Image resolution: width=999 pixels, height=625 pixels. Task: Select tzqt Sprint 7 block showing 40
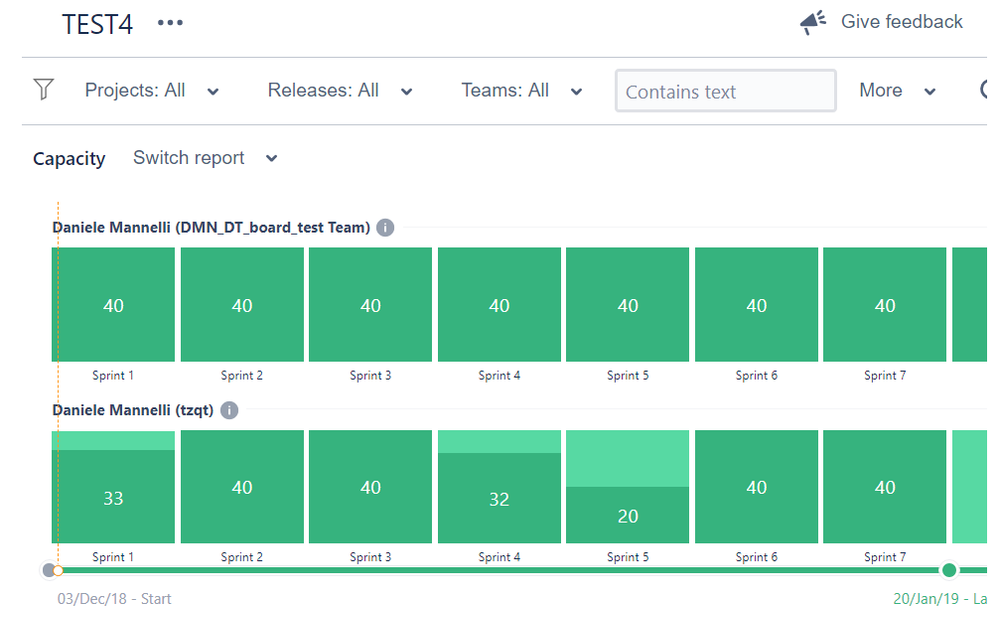[885, 487]
